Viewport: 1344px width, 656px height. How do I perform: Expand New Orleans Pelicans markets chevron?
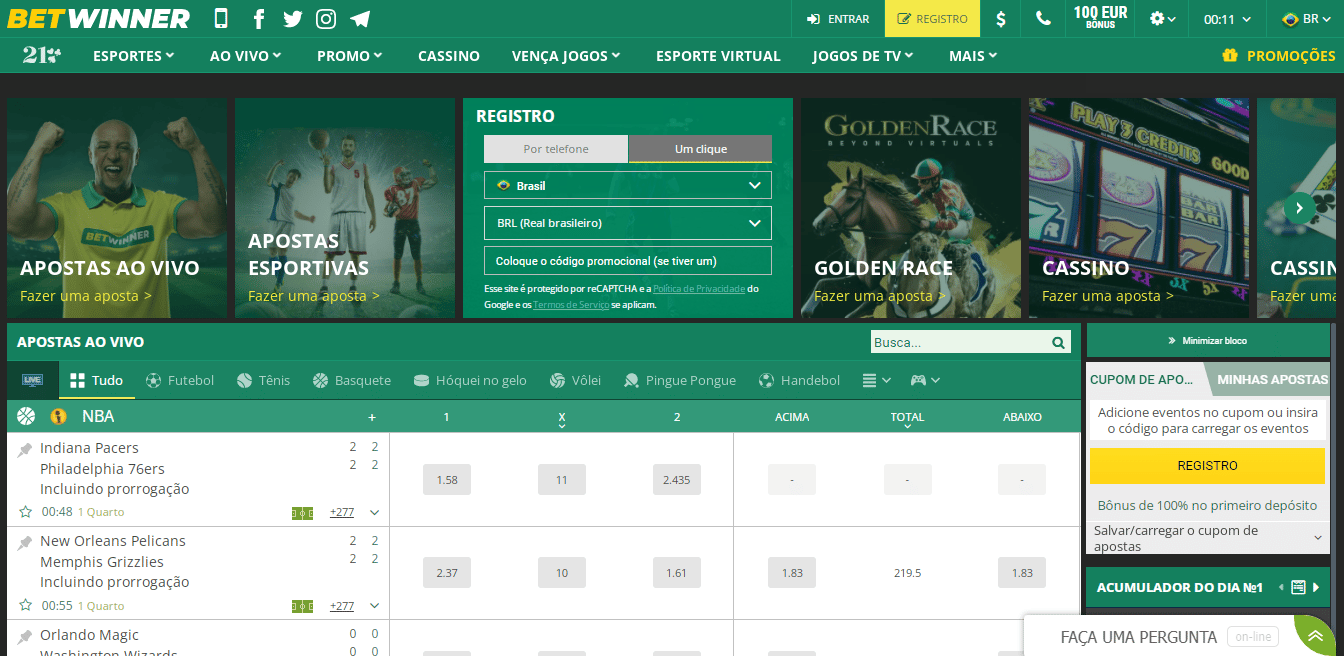tap(375, 606)
